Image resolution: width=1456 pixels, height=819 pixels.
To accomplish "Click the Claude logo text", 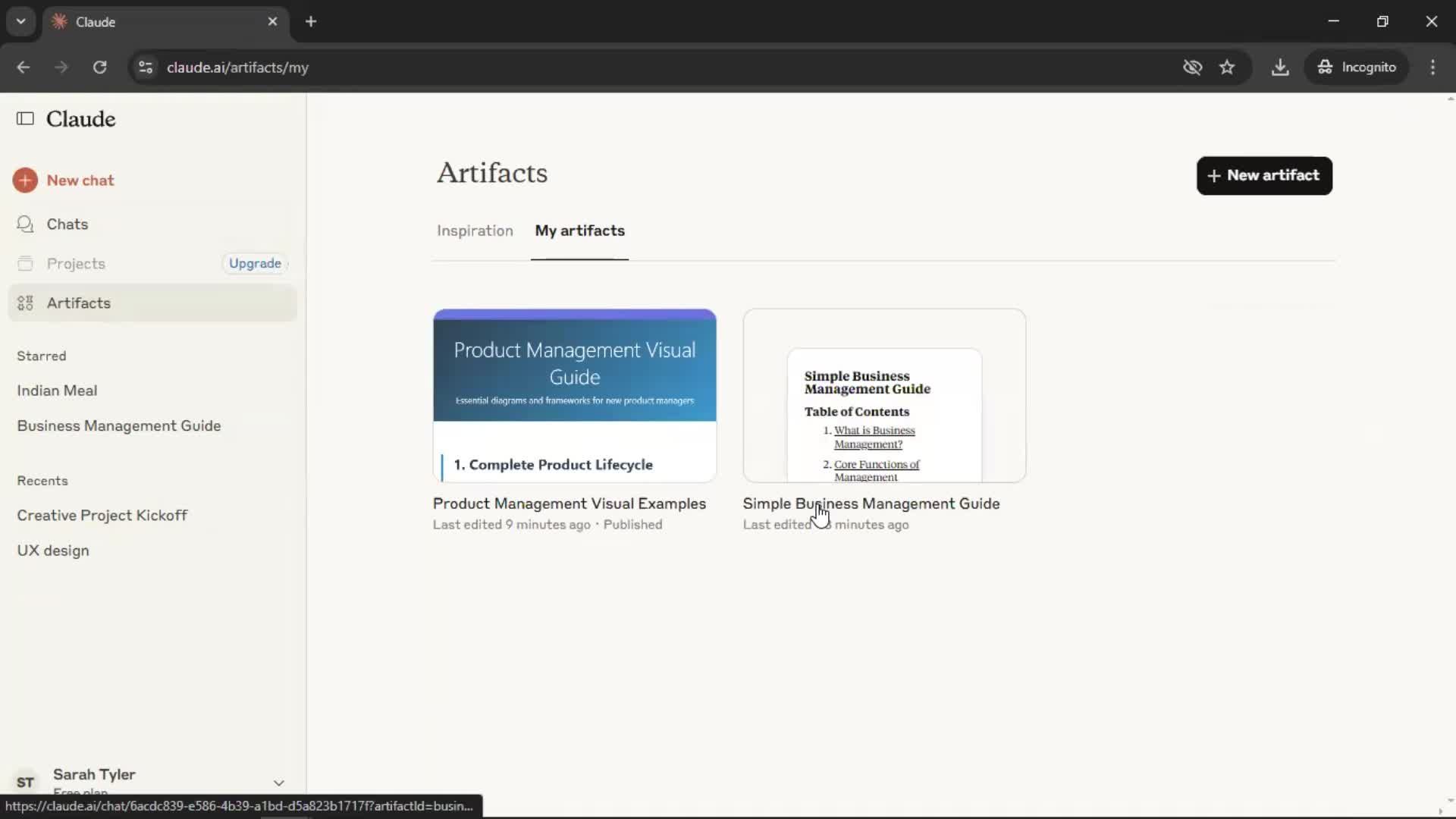I will coord(81,120).
